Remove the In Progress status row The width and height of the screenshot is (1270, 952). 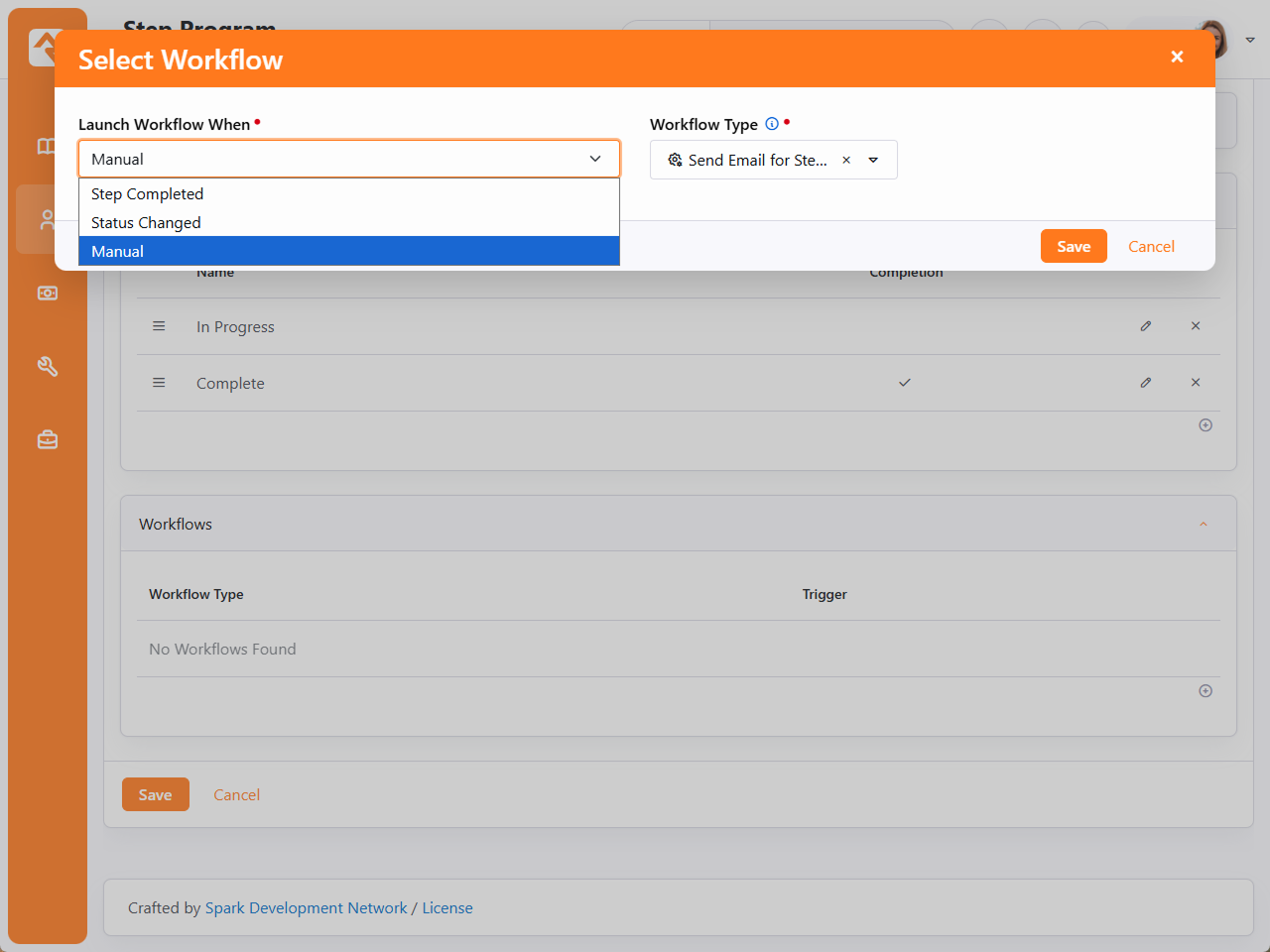[1196, 326]
